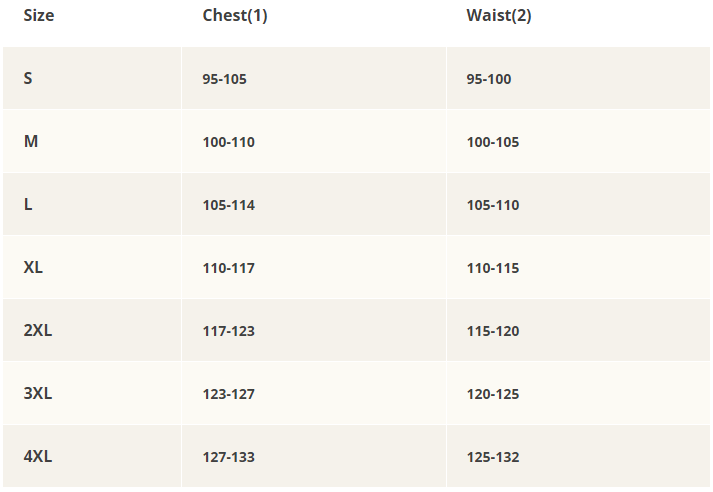713x492 pixels.
Task: Click chest measurement 105-114
Action: (229, 205)
